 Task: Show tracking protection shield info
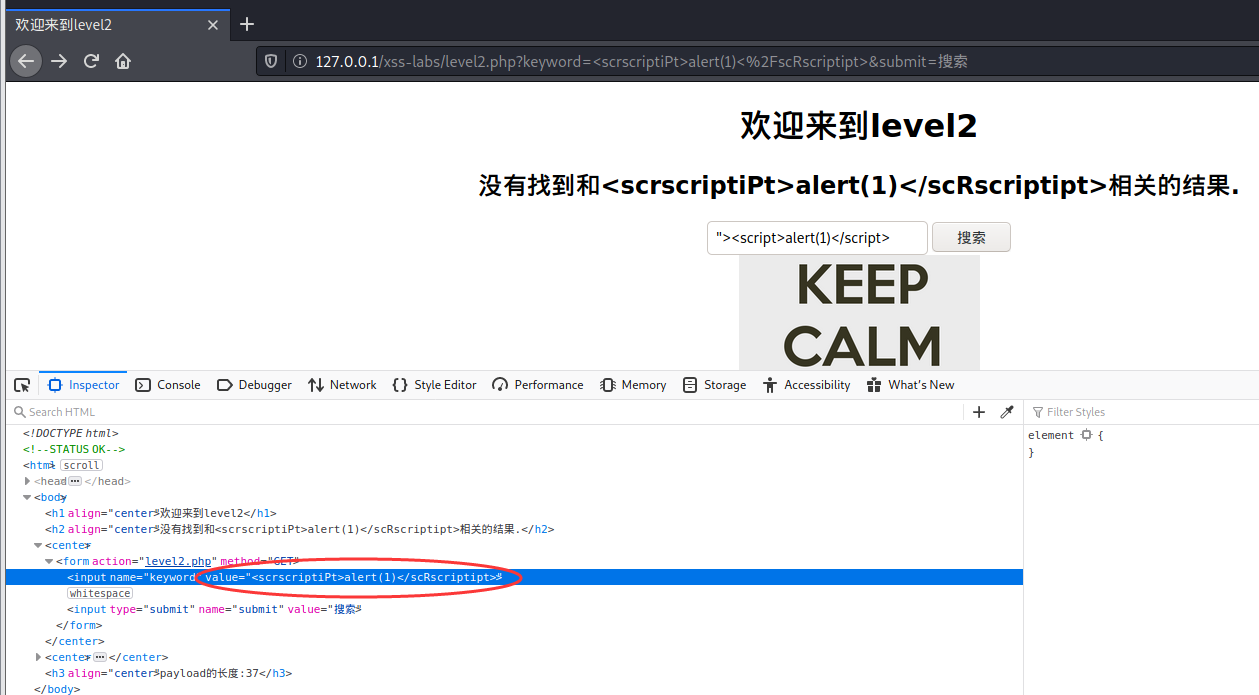[271, 61]
